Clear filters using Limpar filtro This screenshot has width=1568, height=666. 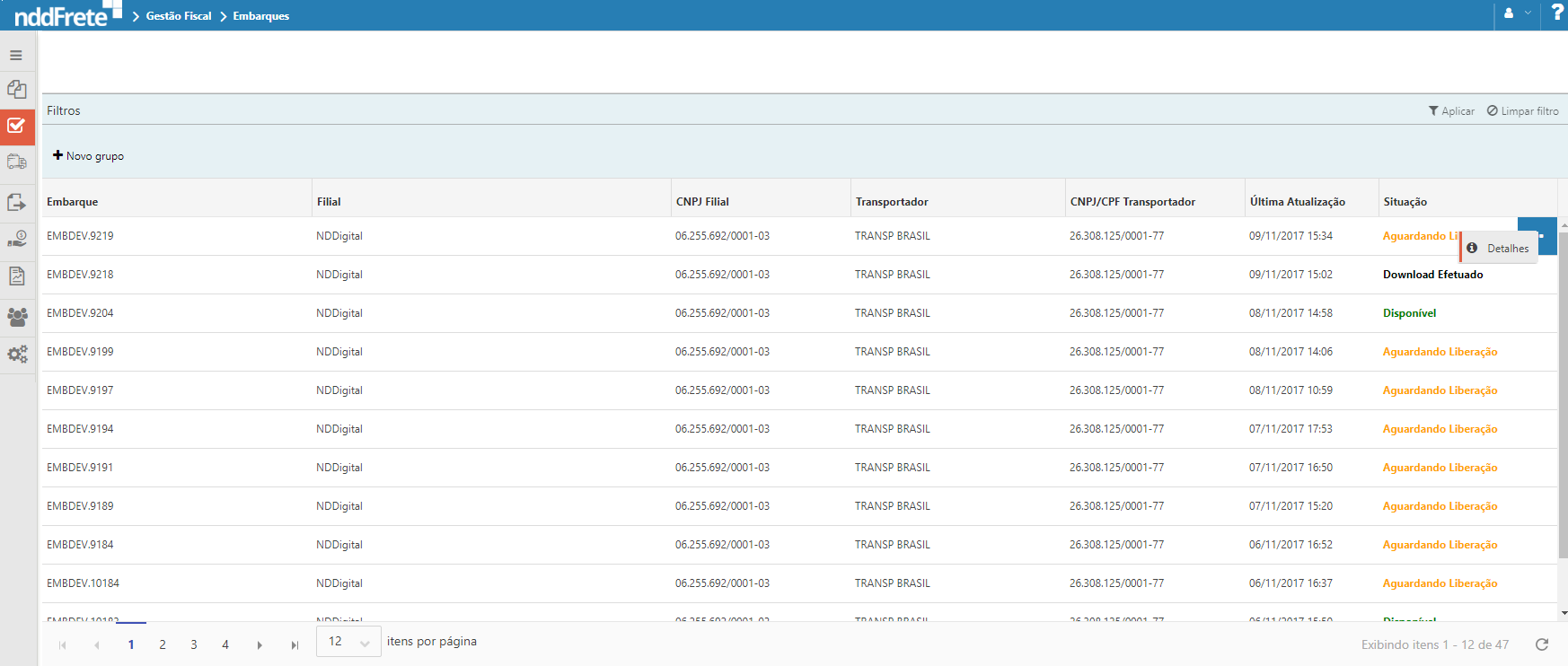coord(1522,111)
